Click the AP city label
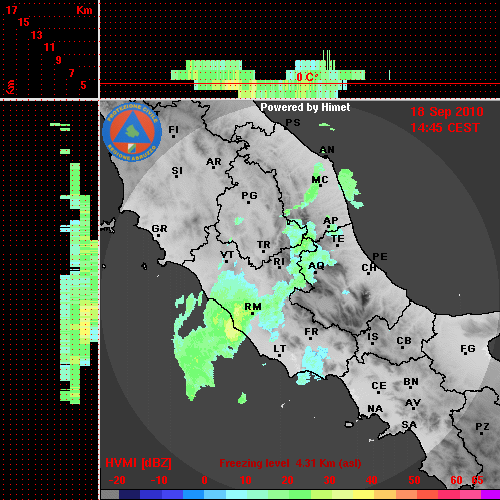This screenshot has height=500, width=500. coord(331,220)
